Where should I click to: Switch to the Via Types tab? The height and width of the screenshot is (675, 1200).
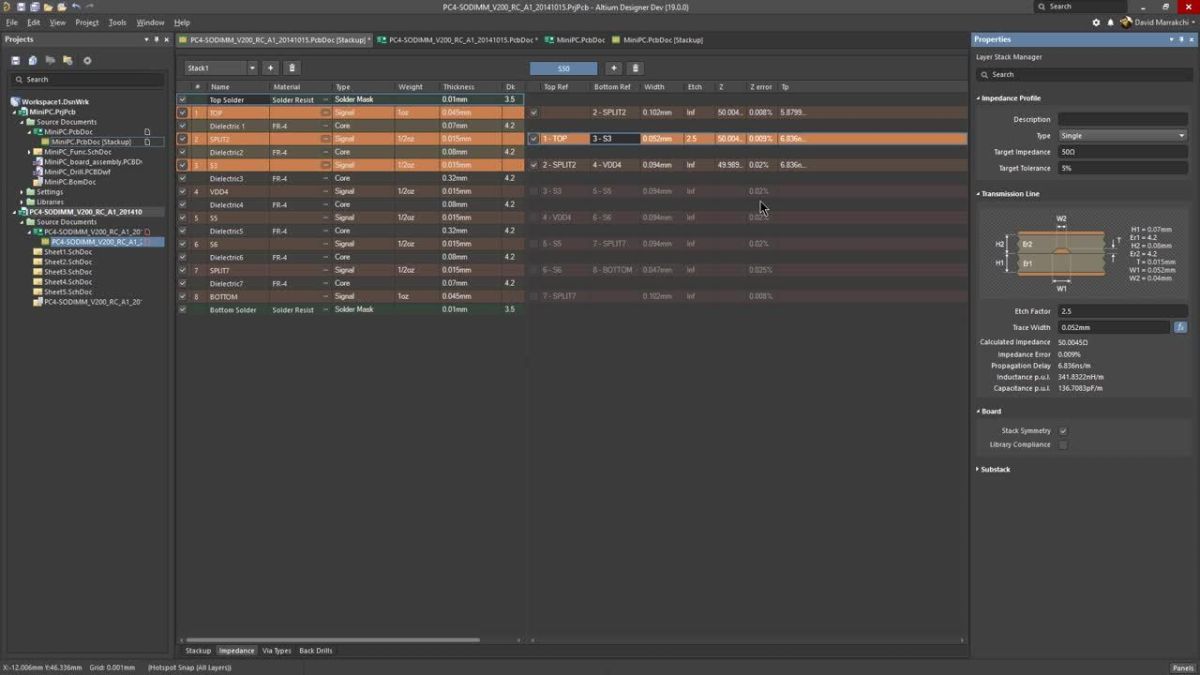pos(276,650)
